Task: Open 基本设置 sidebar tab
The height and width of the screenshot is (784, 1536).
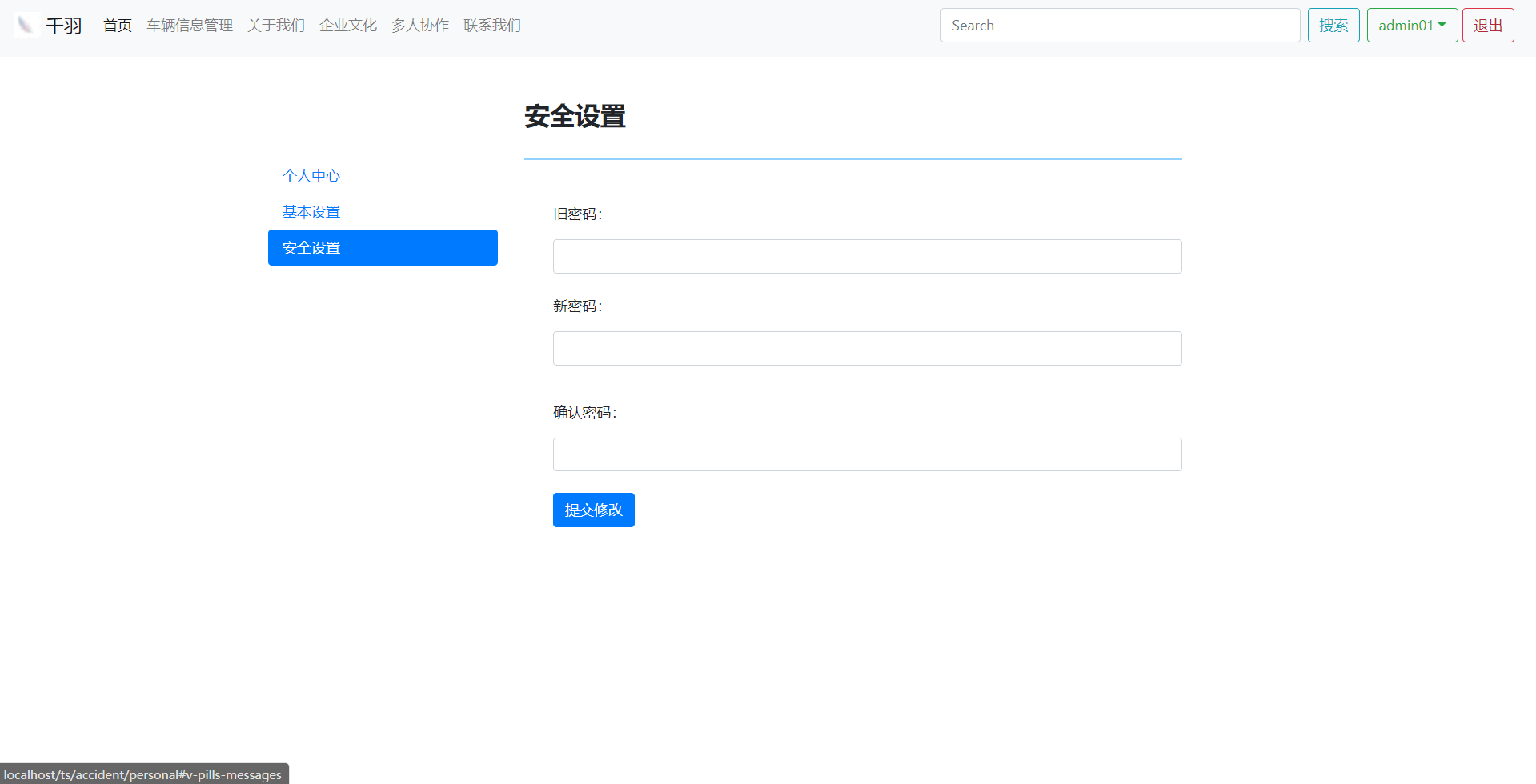Action: 383,212
